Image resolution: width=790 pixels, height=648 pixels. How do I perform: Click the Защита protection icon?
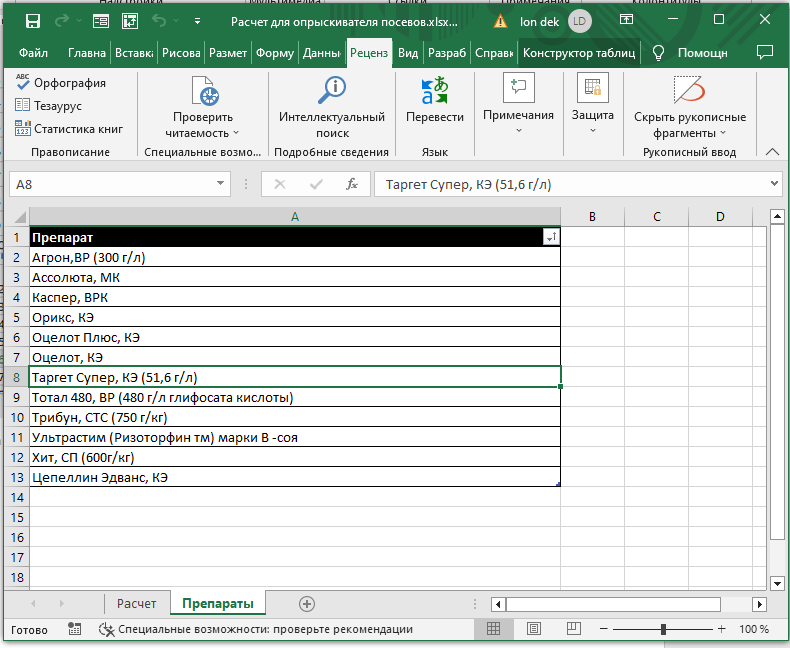(x=592, y=88)
